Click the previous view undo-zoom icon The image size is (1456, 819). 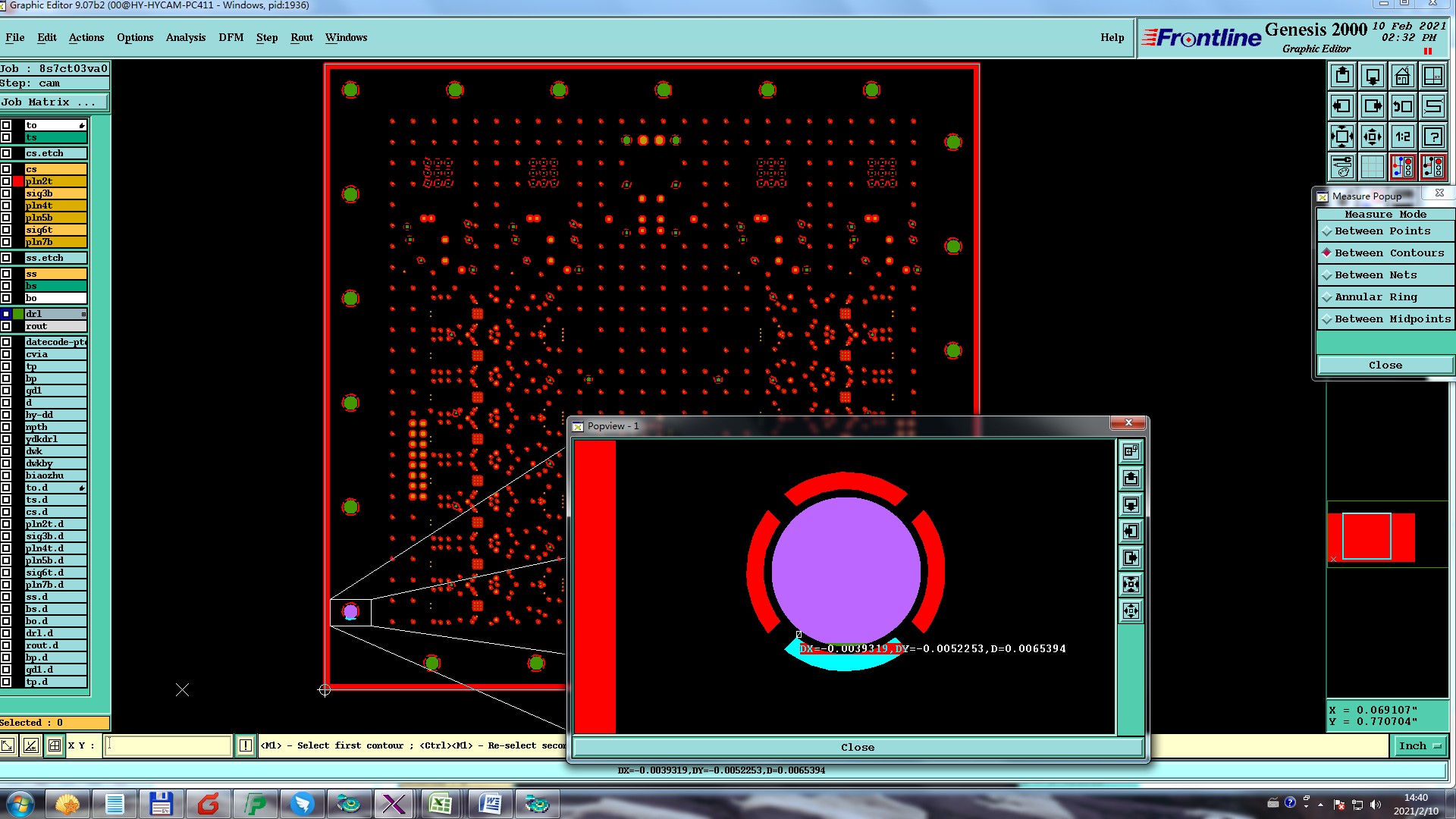(x=1402, y=106)
